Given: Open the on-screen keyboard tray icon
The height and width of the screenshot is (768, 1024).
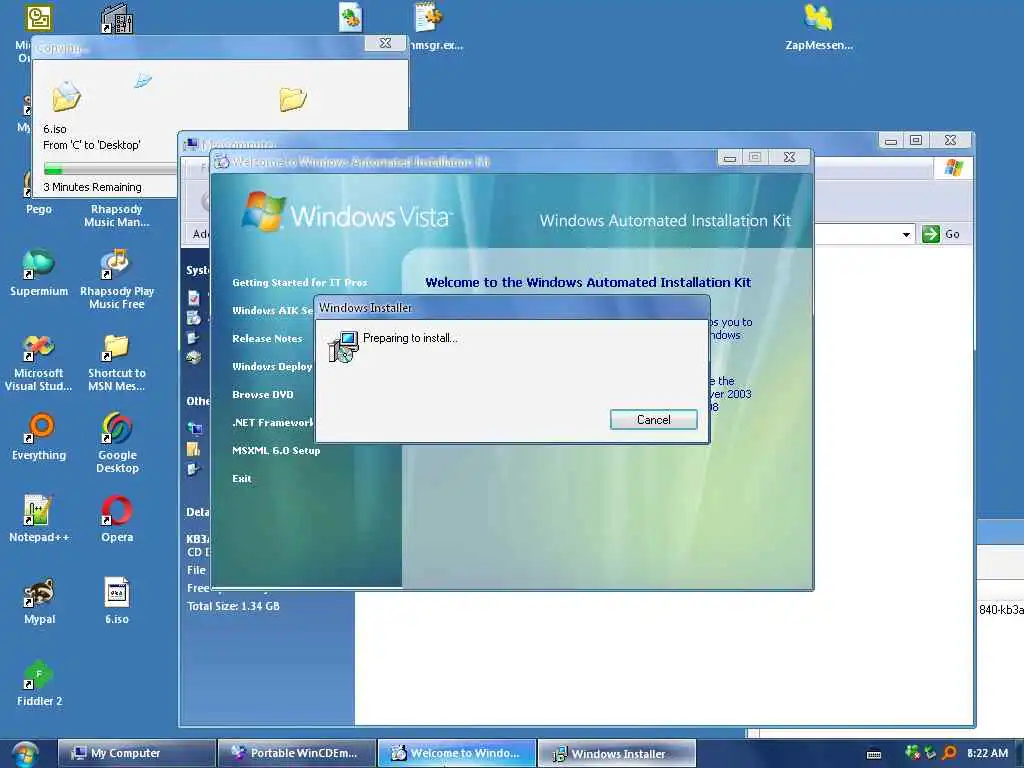Looking at the screenshot, I should [x=874, y=754].
